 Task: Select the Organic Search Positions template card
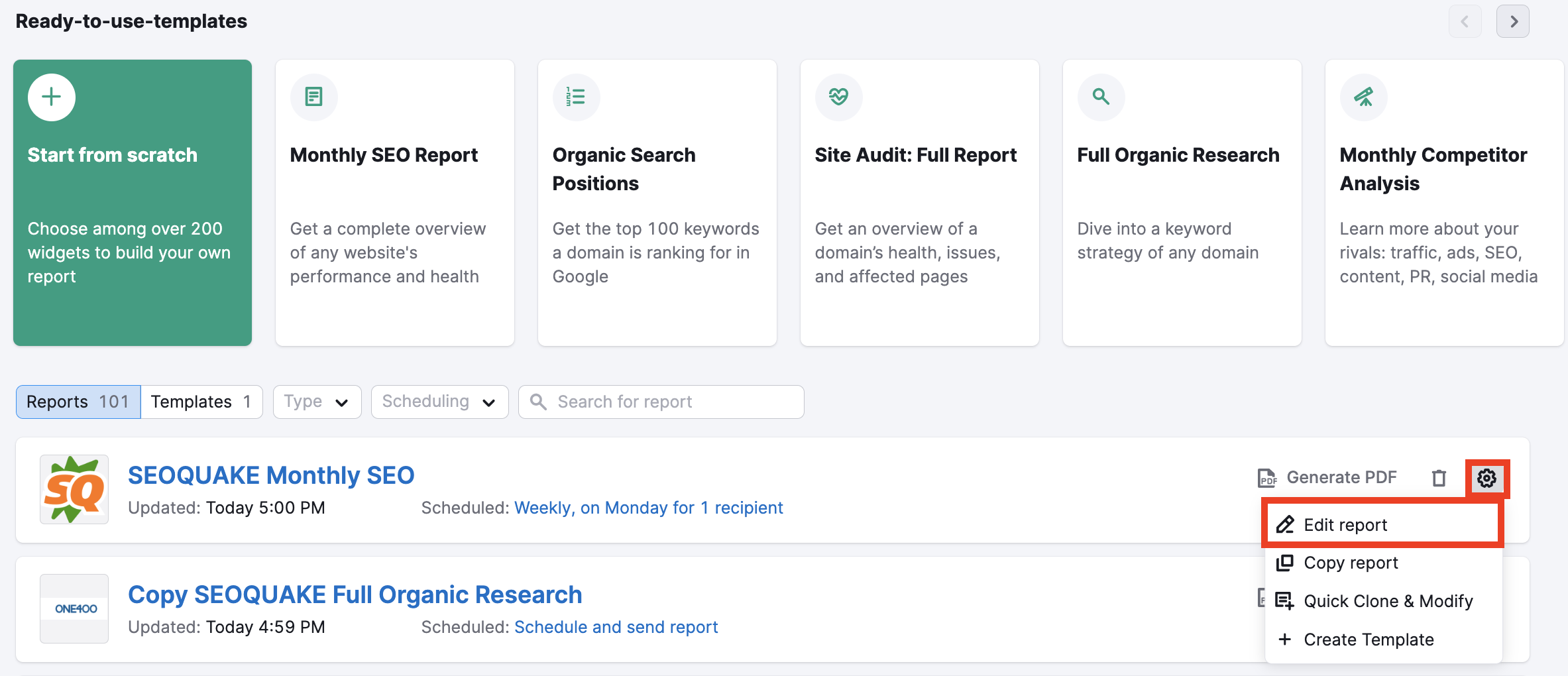pos(657,203)
